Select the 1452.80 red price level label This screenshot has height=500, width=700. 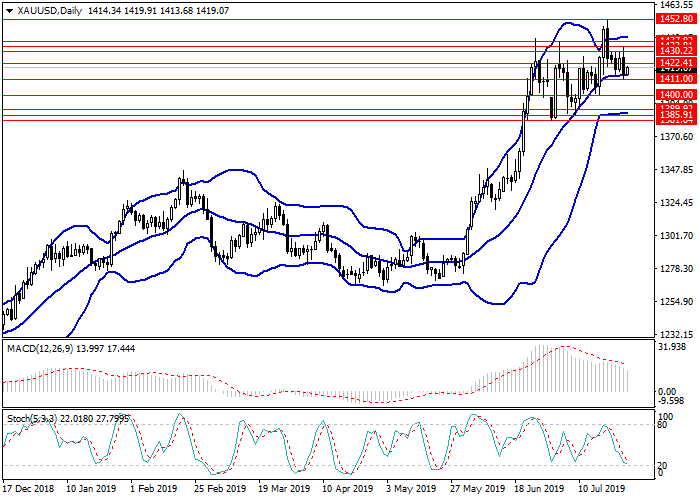676,18
